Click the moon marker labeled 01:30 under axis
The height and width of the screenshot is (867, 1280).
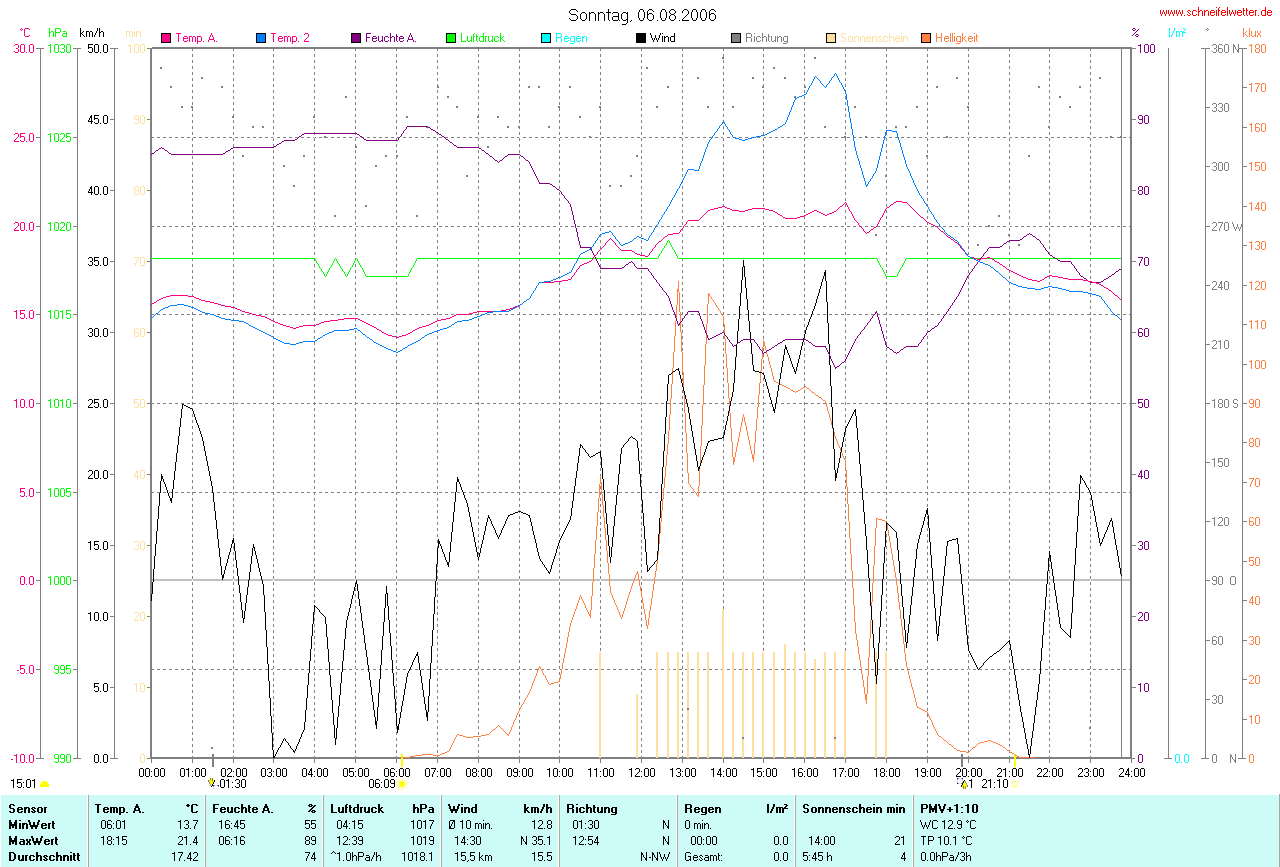tap(211, 784)
